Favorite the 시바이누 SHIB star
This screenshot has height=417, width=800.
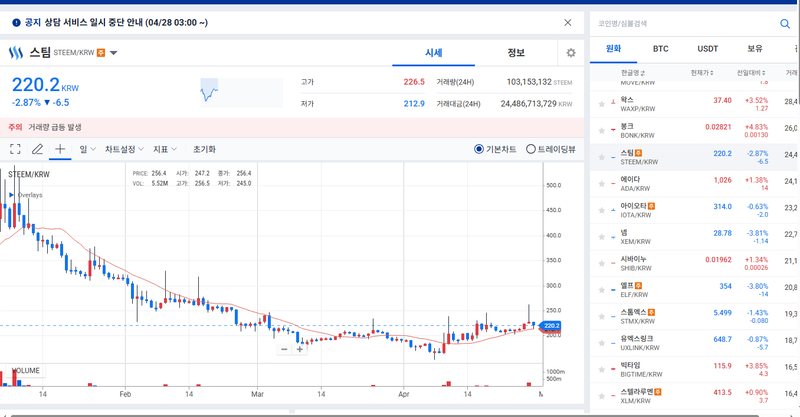click(x=602, y=263)
